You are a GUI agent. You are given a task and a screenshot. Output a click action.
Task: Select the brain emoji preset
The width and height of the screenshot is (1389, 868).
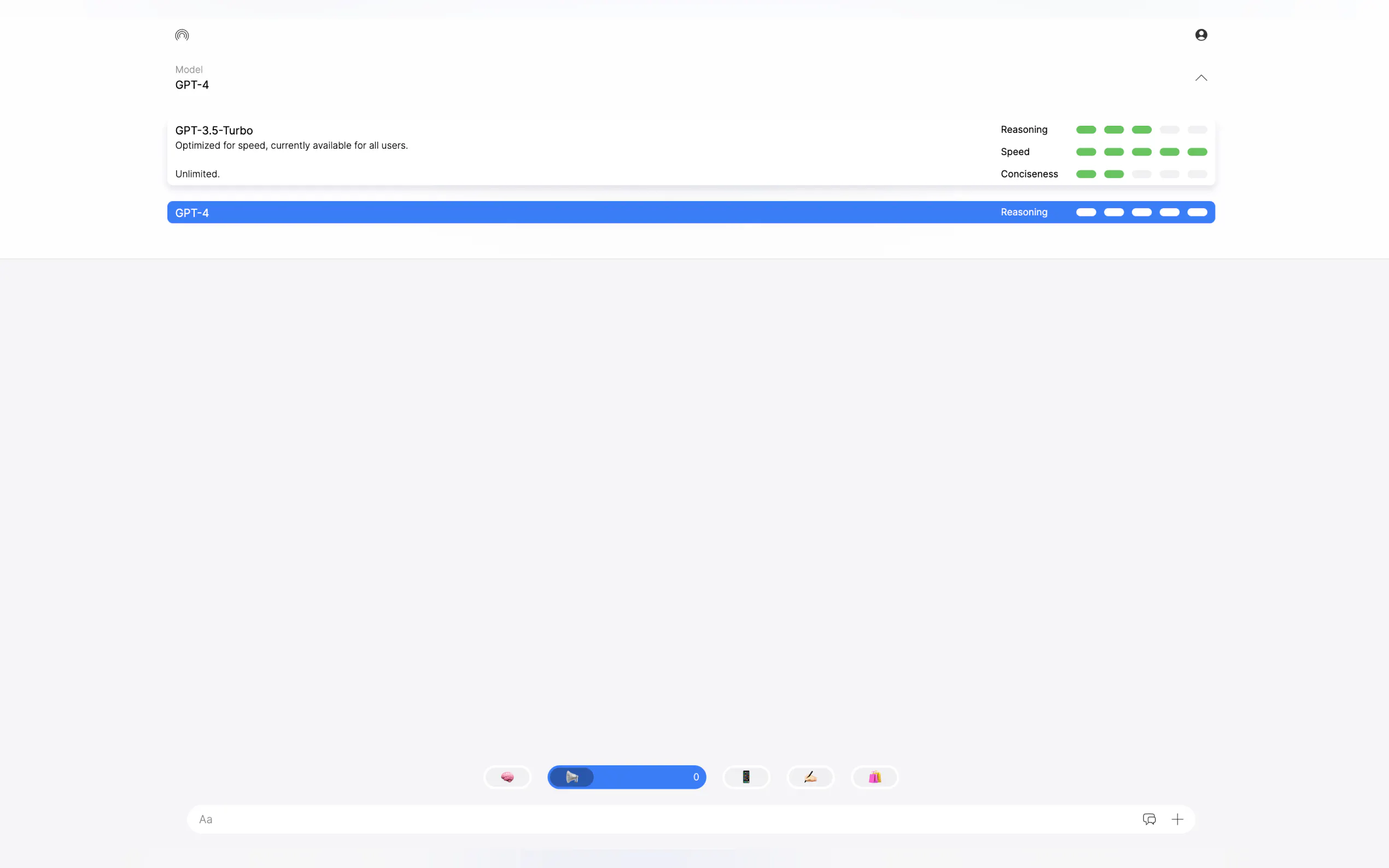[x=507, y=777]
